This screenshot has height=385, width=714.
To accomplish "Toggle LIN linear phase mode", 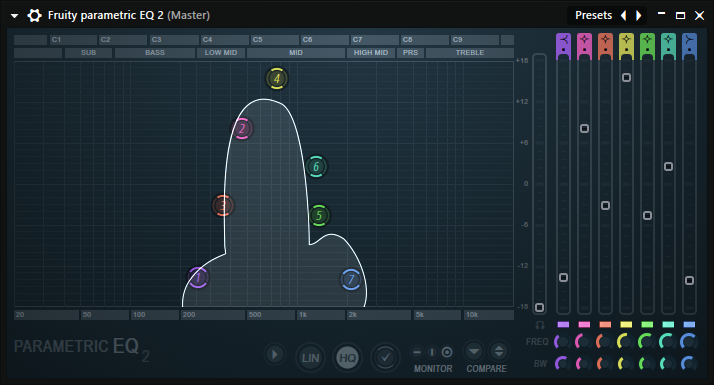I will pos(311,358).
